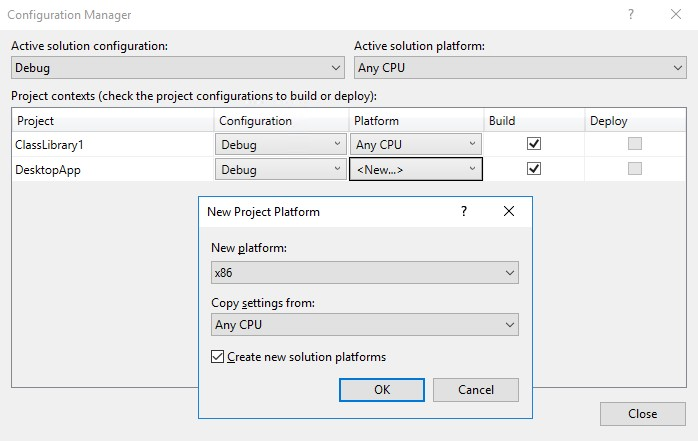Uncheck Create new solution platforms

point(218,357)
